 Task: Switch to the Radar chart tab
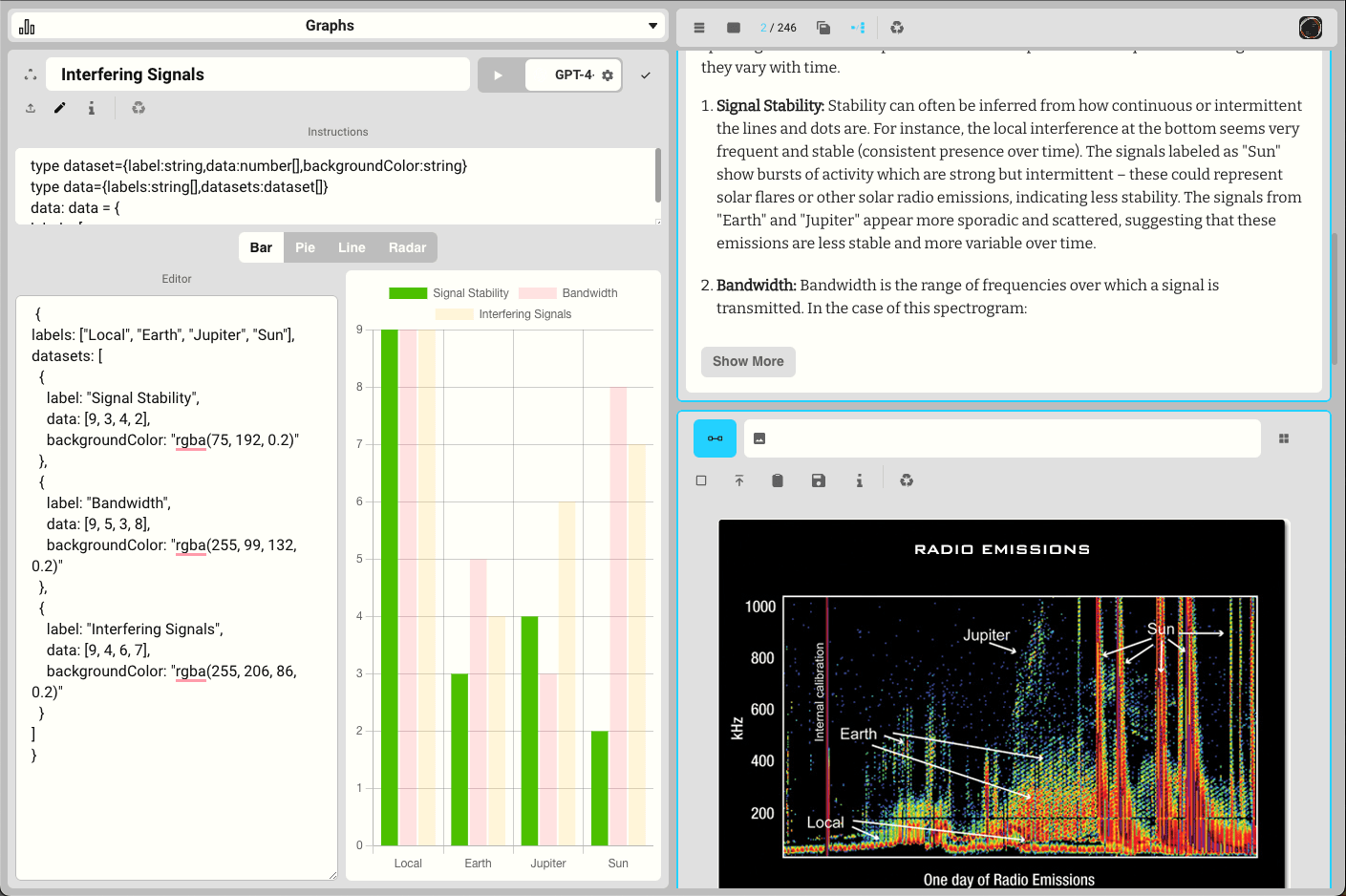coord(407,247)
